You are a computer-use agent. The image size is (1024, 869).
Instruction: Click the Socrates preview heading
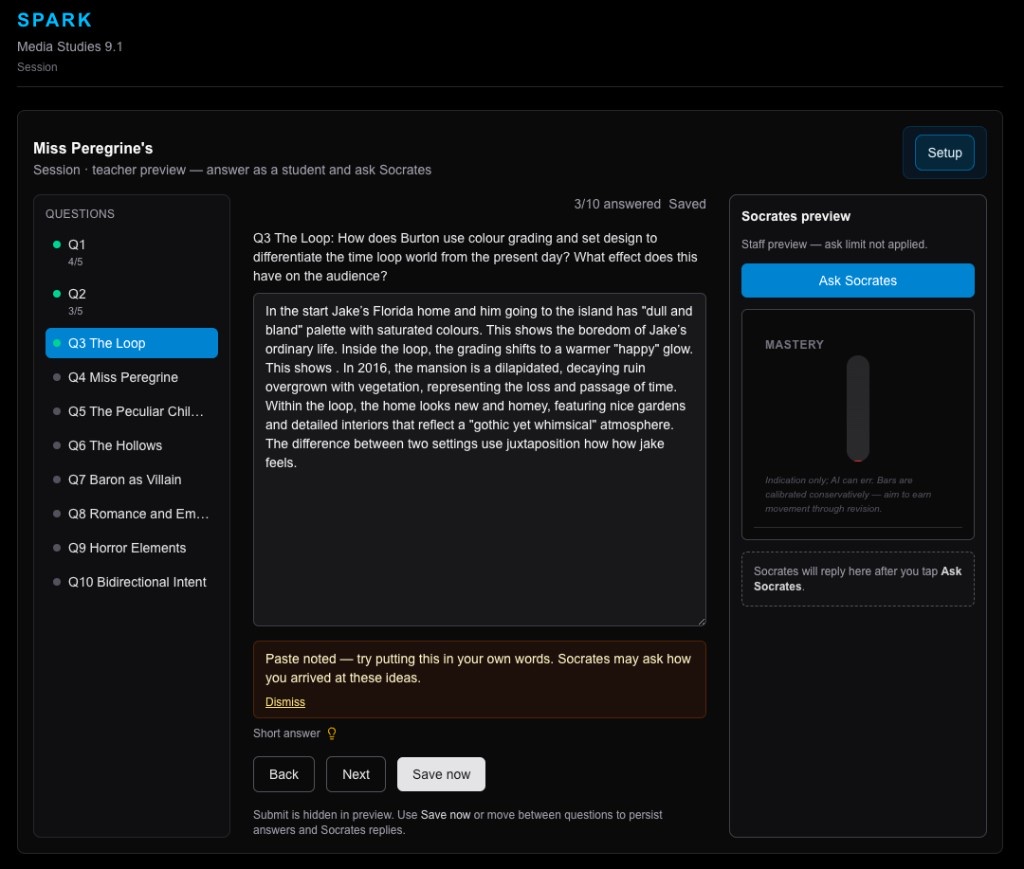[795, 216]
